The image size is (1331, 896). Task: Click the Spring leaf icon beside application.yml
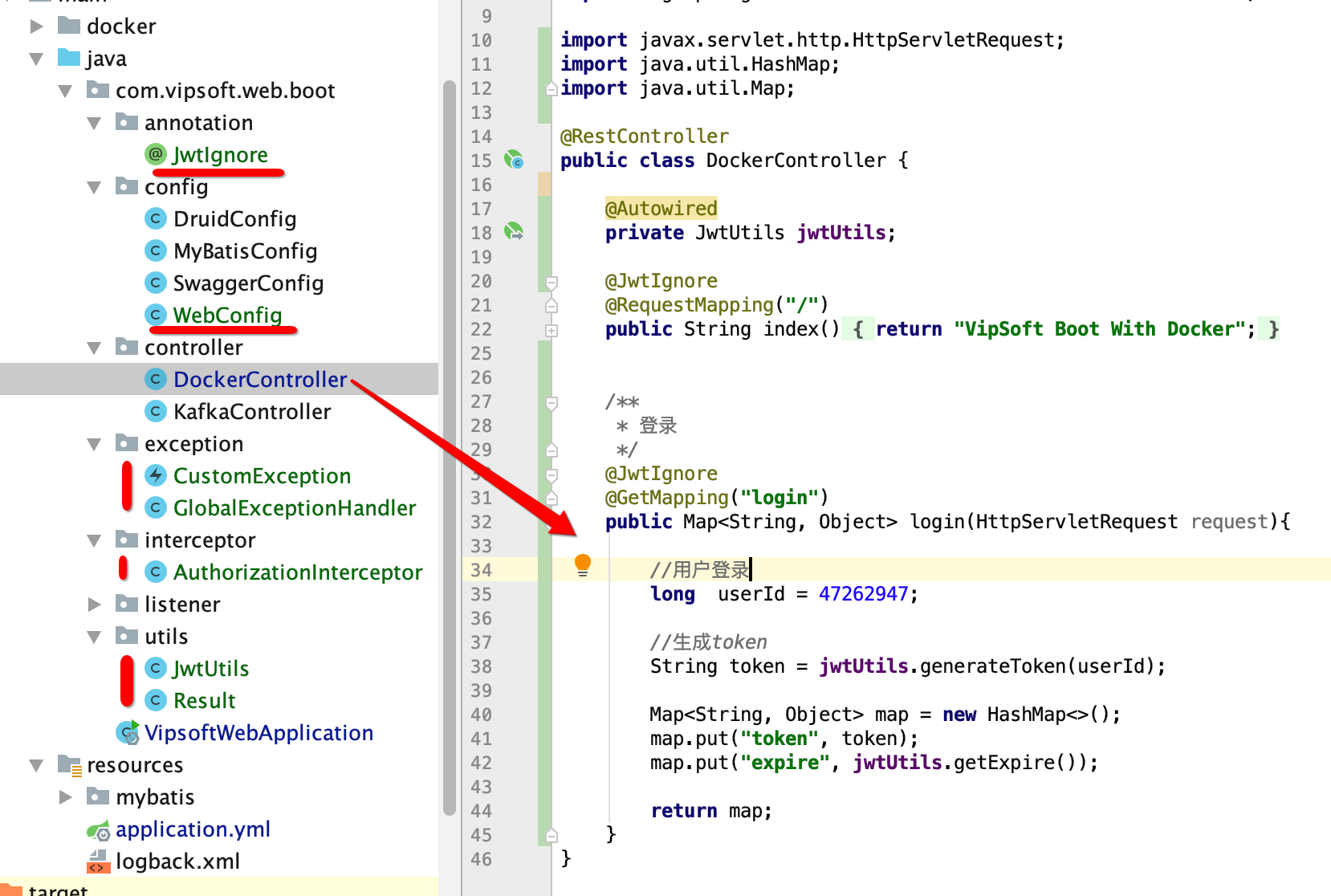[98, 829]
